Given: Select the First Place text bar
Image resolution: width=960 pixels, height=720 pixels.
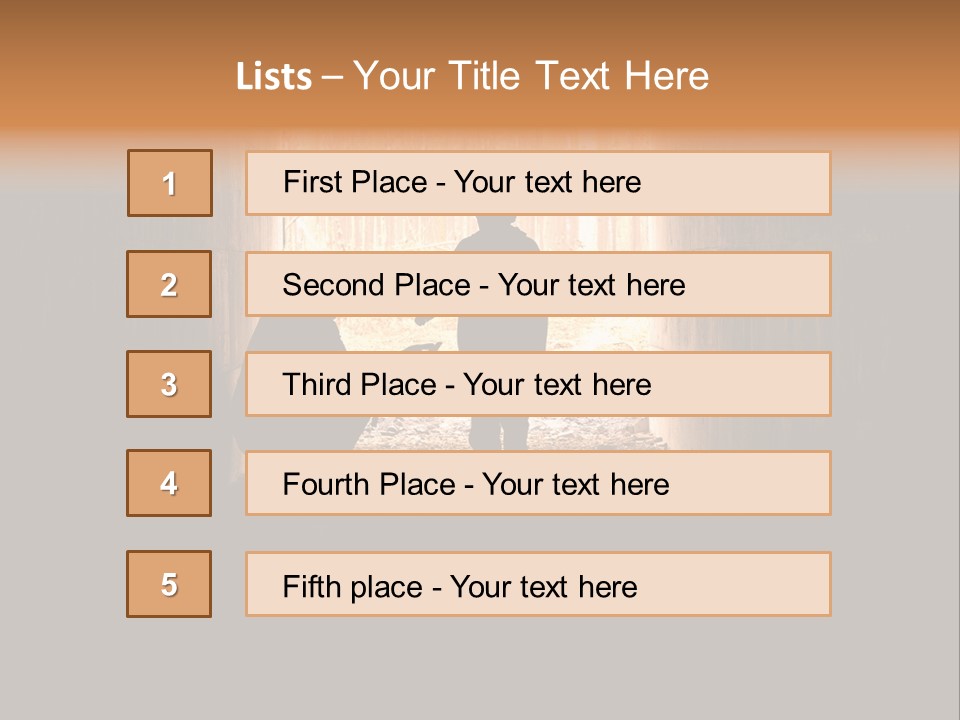Looking at the screenshot, I should (x=538, y=183).
